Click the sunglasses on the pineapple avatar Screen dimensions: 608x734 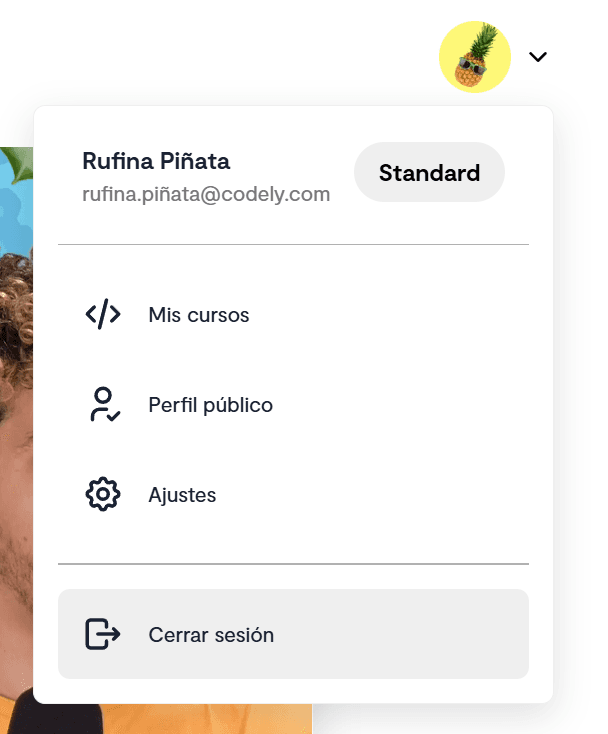pyautogui.click(x=469, y=66)
